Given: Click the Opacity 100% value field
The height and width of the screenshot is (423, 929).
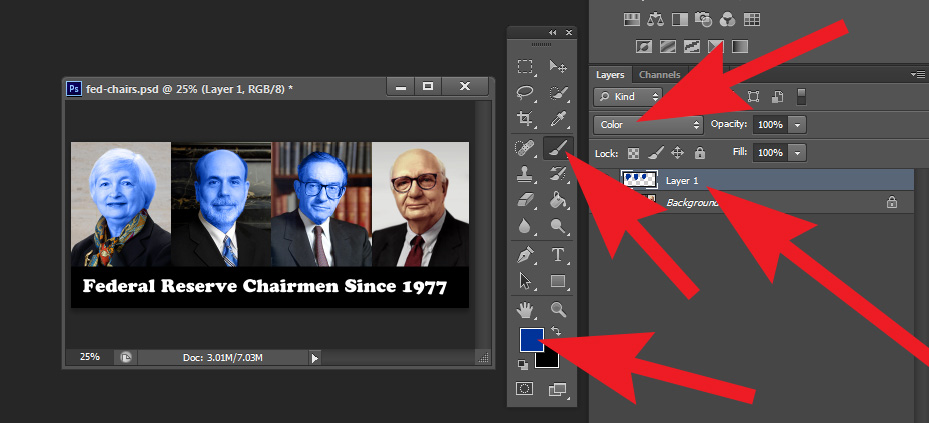Looking at the screenshot, I should pyautogui.click(x=771, y=125).
